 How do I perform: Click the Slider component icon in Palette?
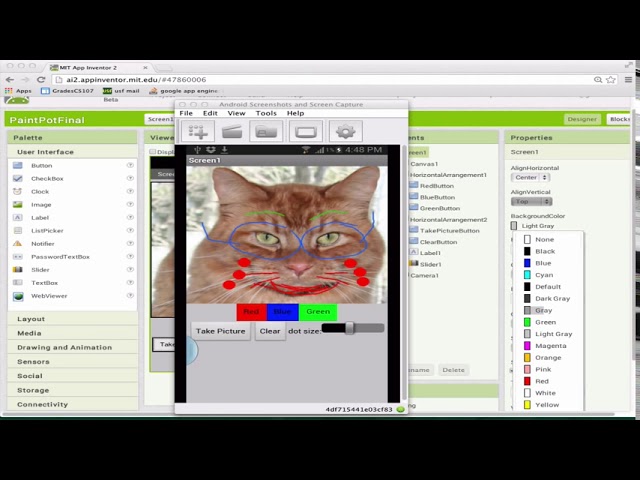pyautogui.click(x=18, y=269)
